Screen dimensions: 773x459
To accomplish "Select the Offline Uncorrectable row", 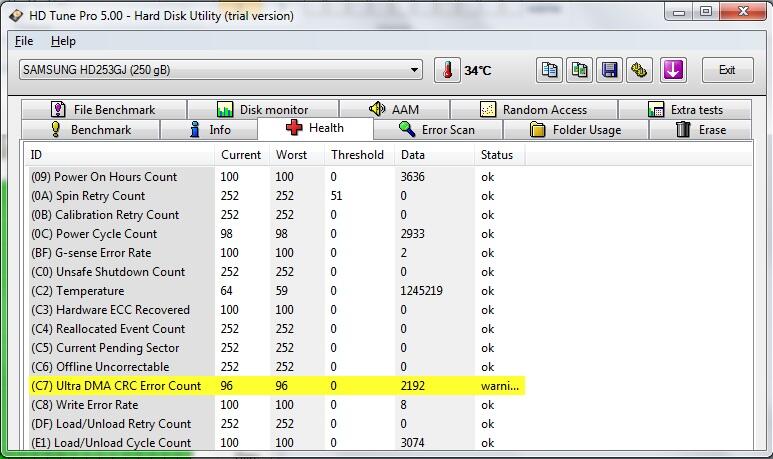I will click(x=275, y=366).
